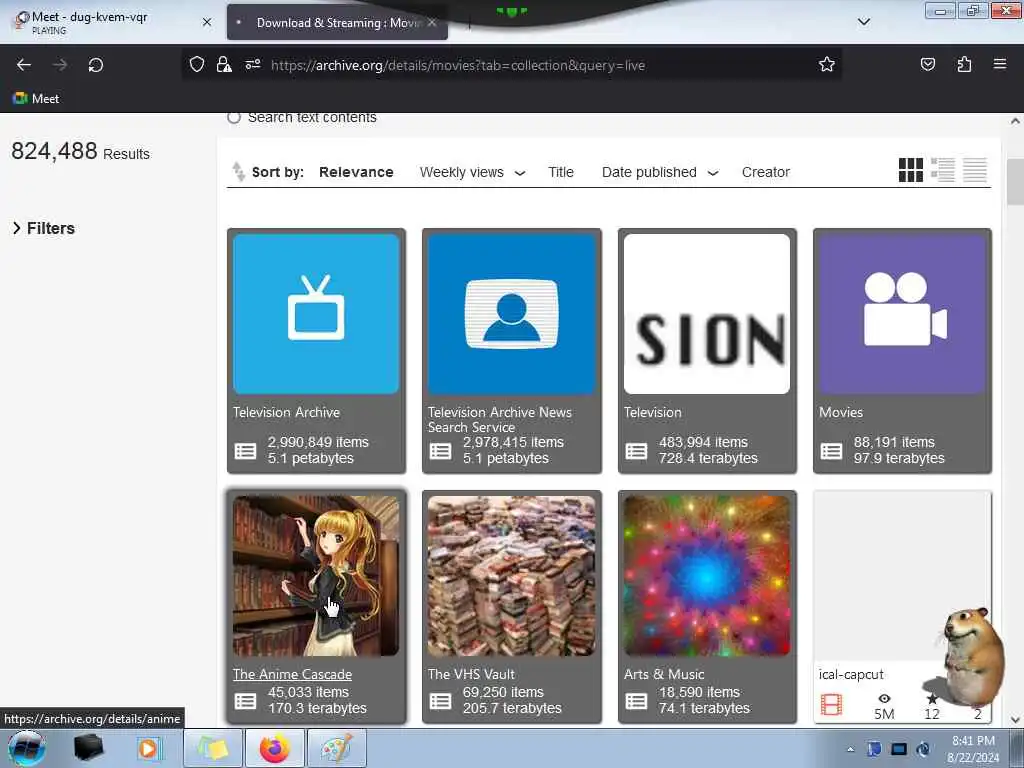
Task: Open Television Archive News Search Service thumbnail
Action: [x=511, y=313]
